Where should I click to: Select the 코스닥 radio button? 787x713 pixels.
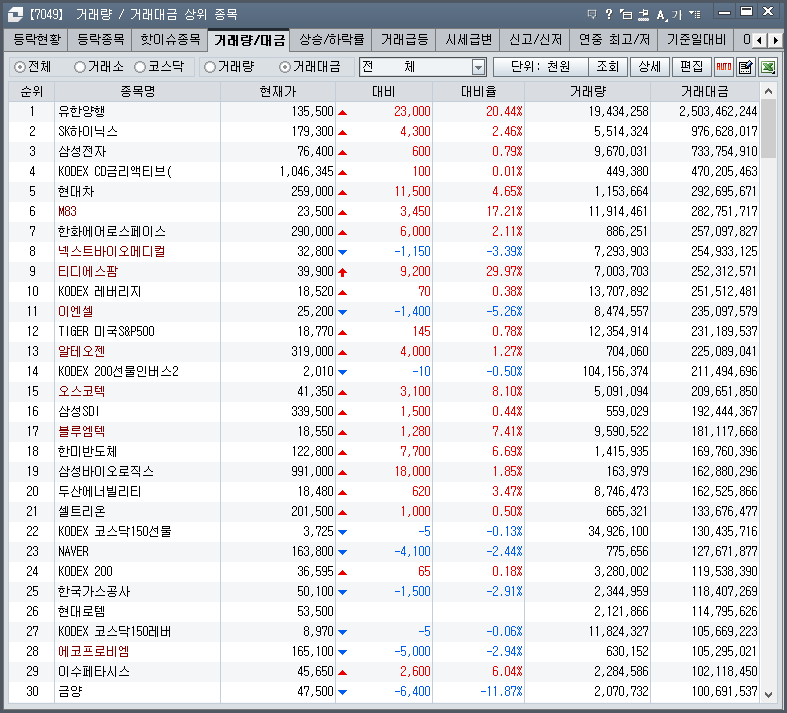click(140, 67)
